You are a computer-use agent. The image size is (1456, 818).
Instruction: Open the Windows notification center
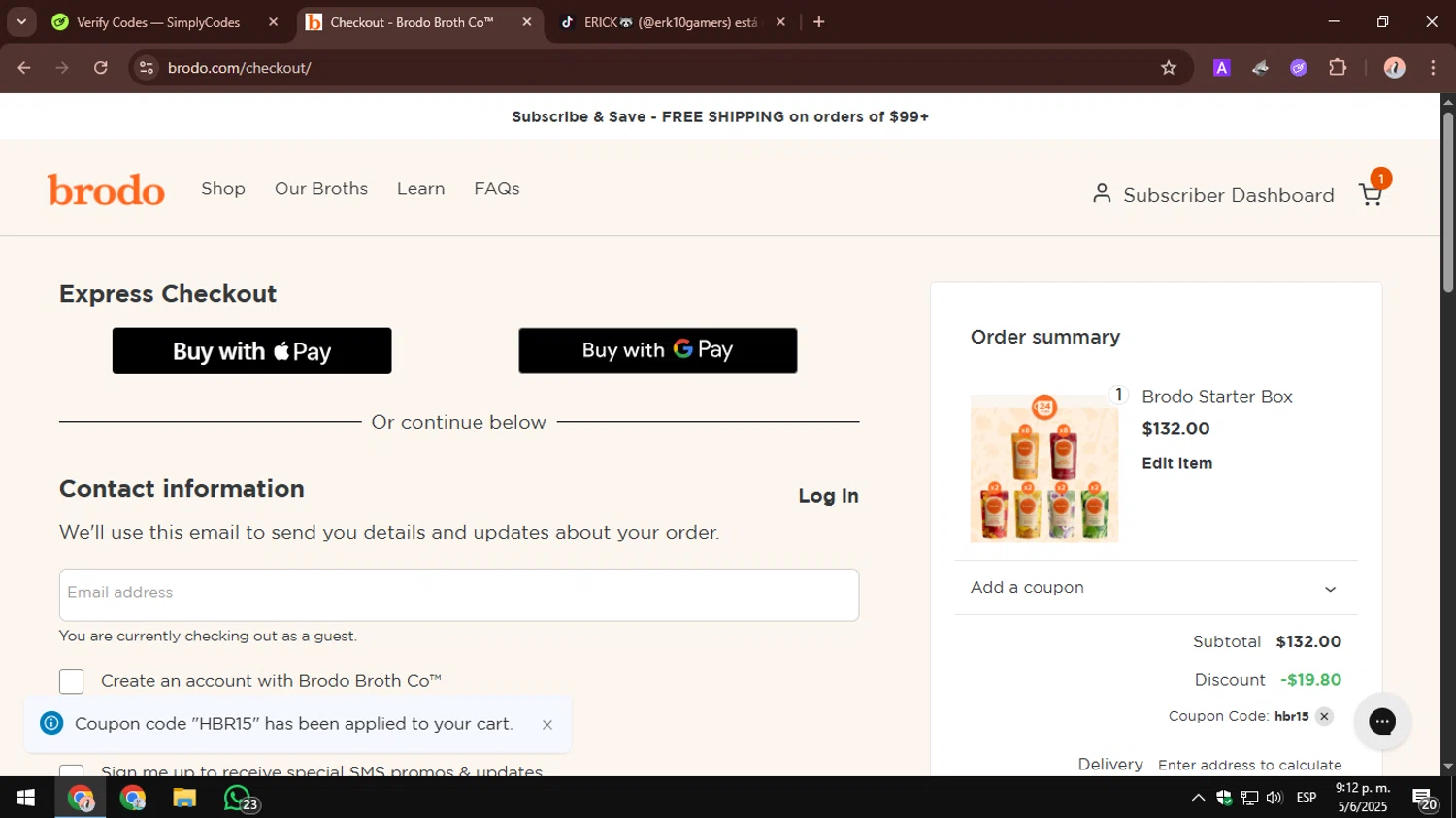(1425, 798)
